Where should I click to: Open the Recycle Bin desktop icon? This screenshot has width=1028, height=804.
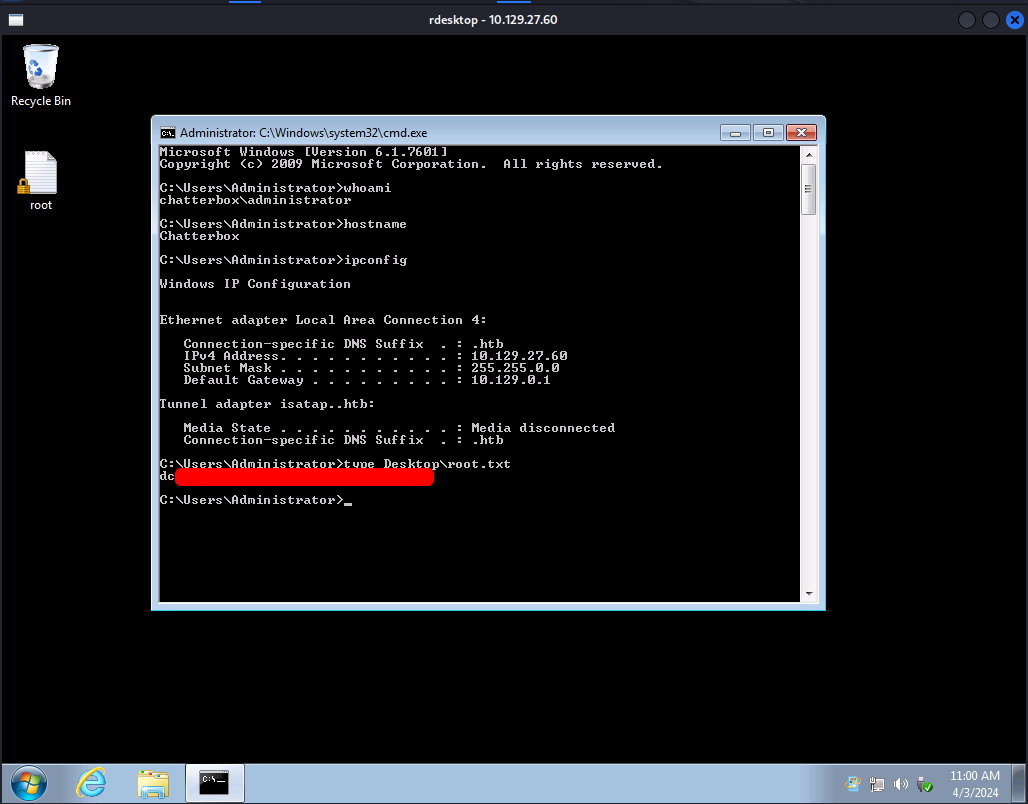click(41, 68)
